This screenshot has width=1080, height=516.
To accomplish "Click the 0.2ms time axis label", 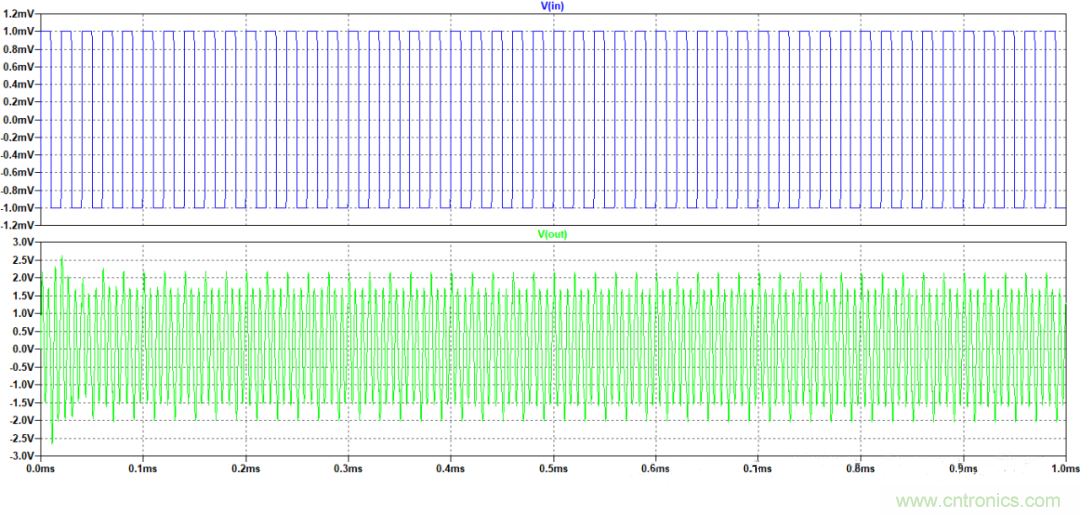I will (x=245, y=468).
